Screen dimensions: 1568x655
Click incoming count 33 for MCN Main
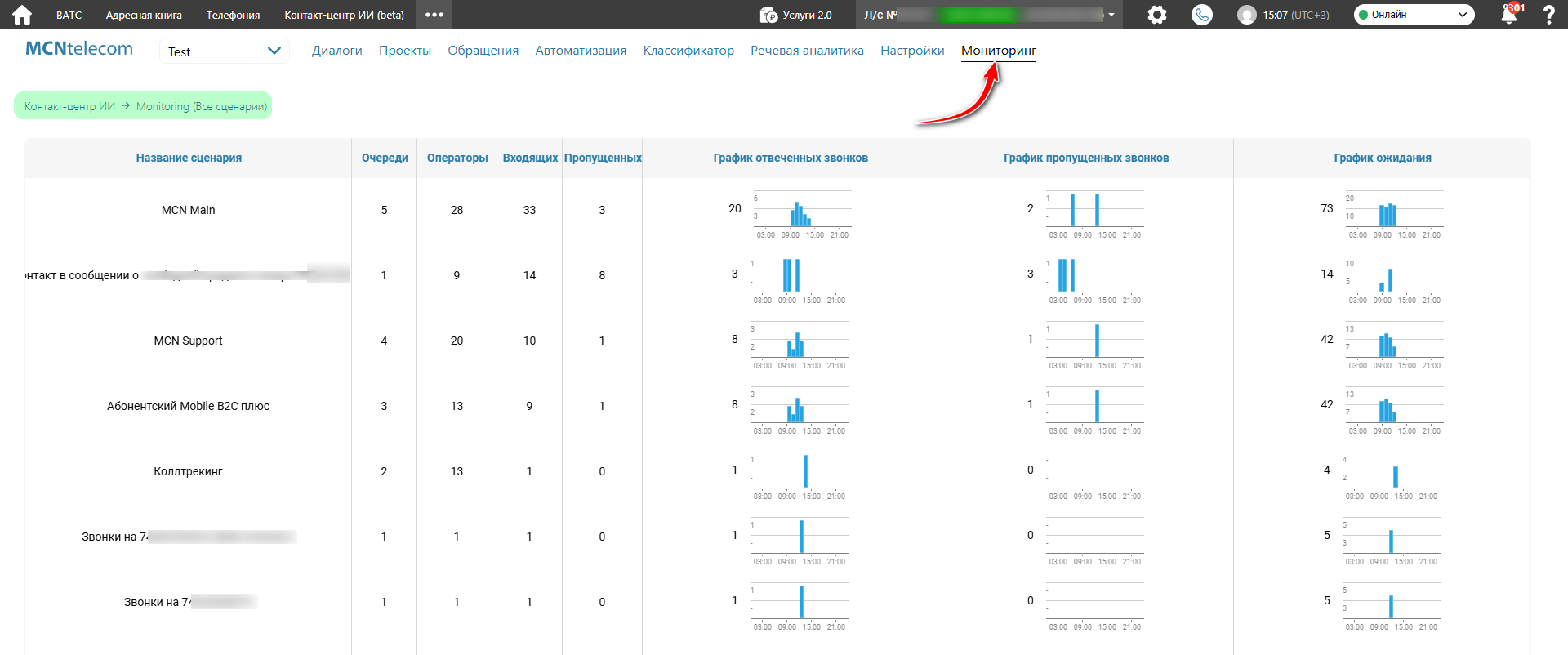click(529, 210)
